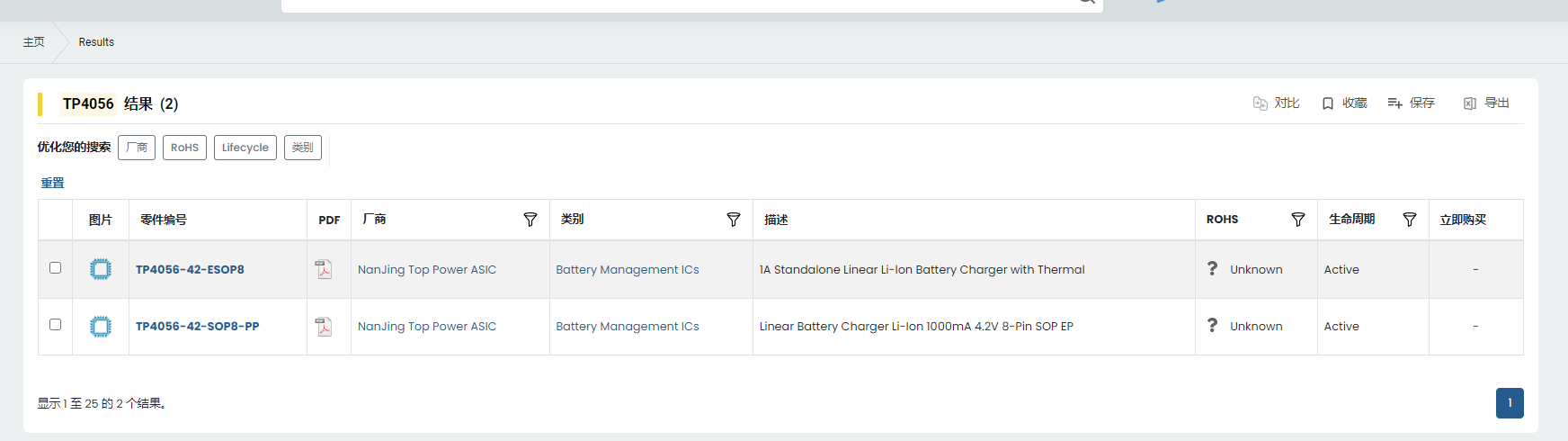Check the box for TP4056-42-SOP8-PP row

(x=55, y=324)
